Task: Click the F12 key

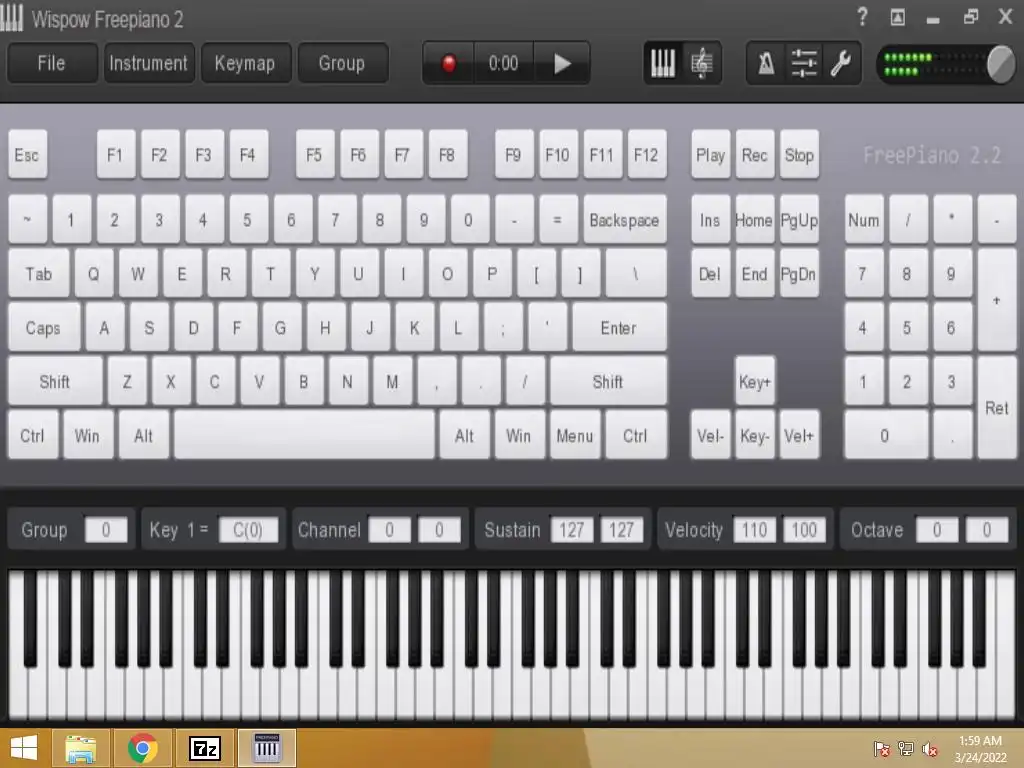Action: [647, 155]
